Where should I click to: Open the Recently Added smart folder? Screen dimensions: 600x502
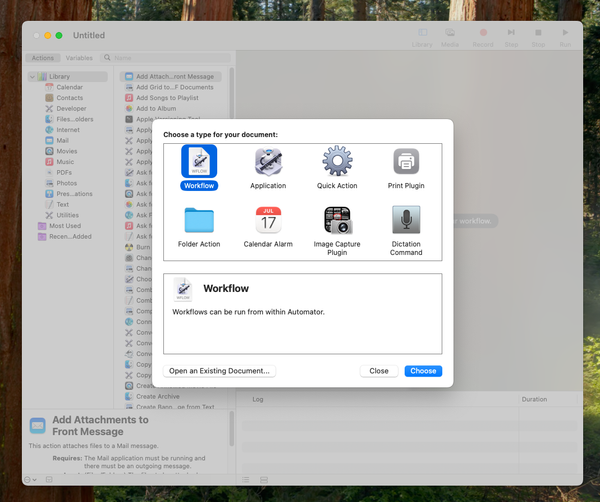[x=68, y=236]
